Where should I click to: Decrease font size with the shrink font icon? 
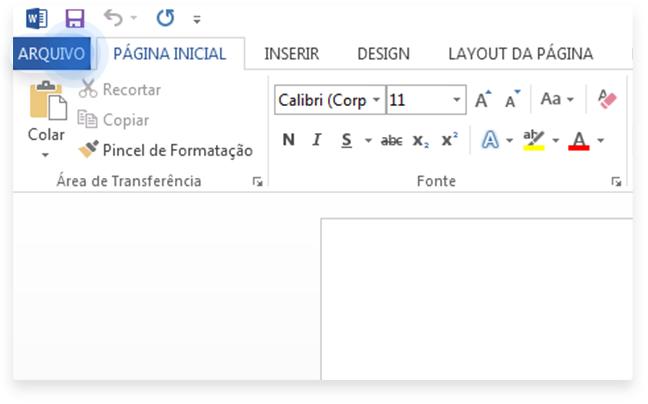513,100
